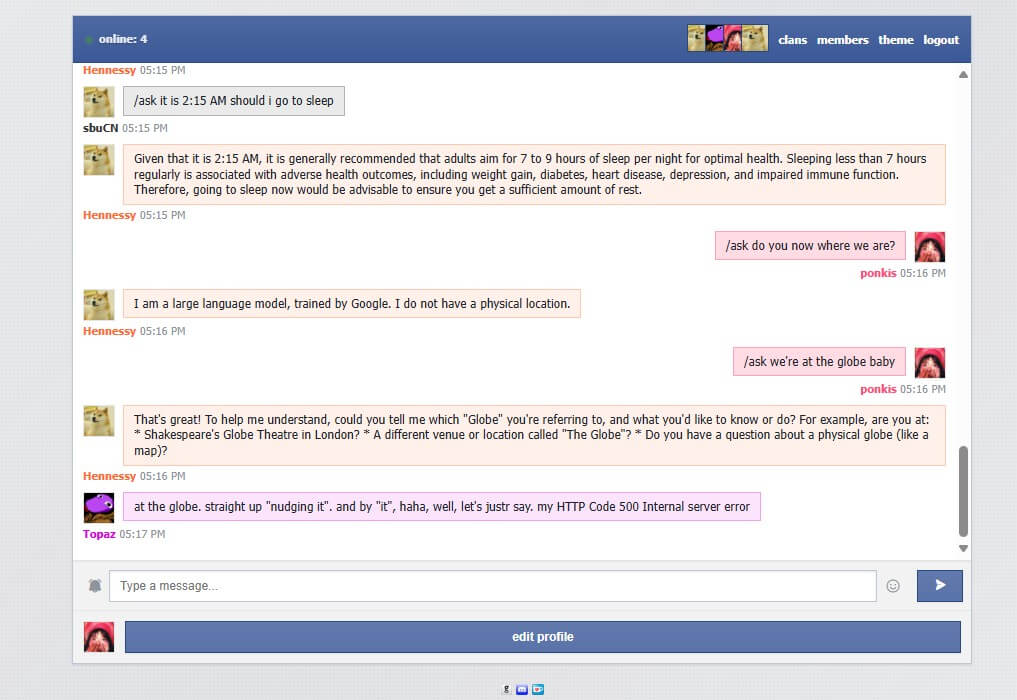This screenshot has width=1017, height=700.
Task: Click the red ponkis avatar in header
Action: (x=735, y=39)
